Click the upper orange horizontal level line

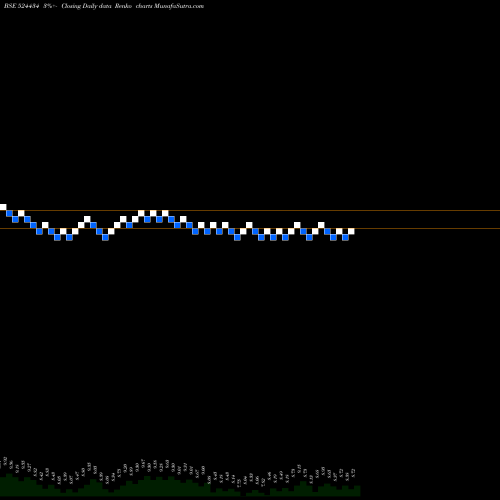tap(250, 210)
